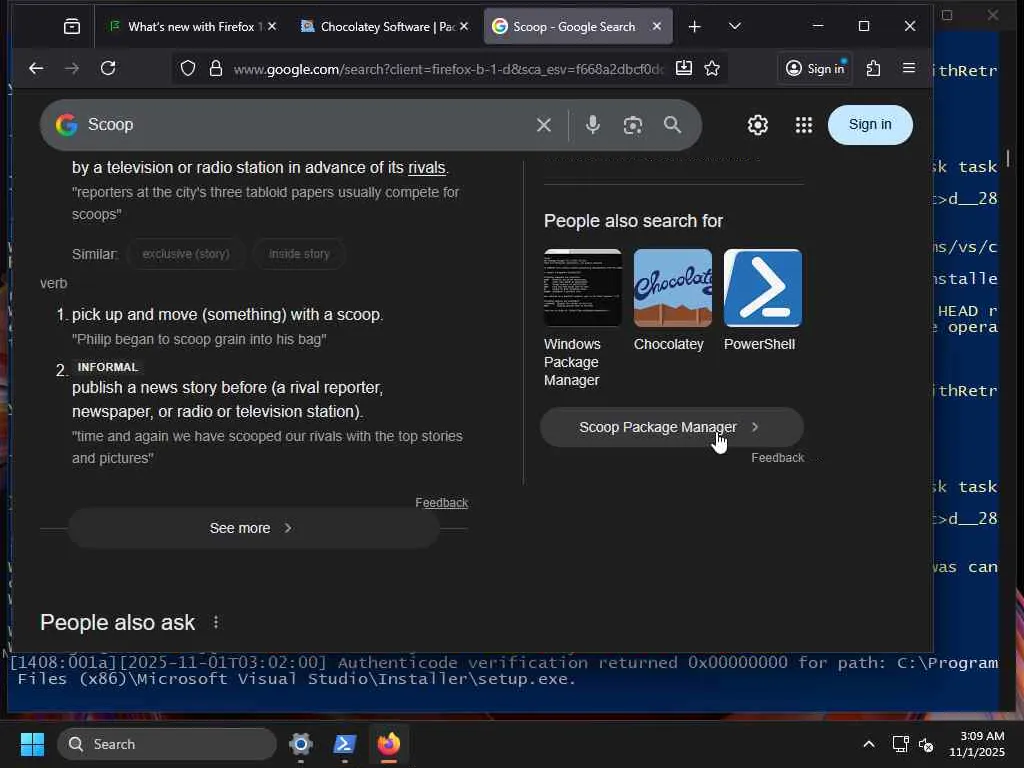Click 'People also search for' heading
The height and width of the screenshot is (768, 1024).
633,221
